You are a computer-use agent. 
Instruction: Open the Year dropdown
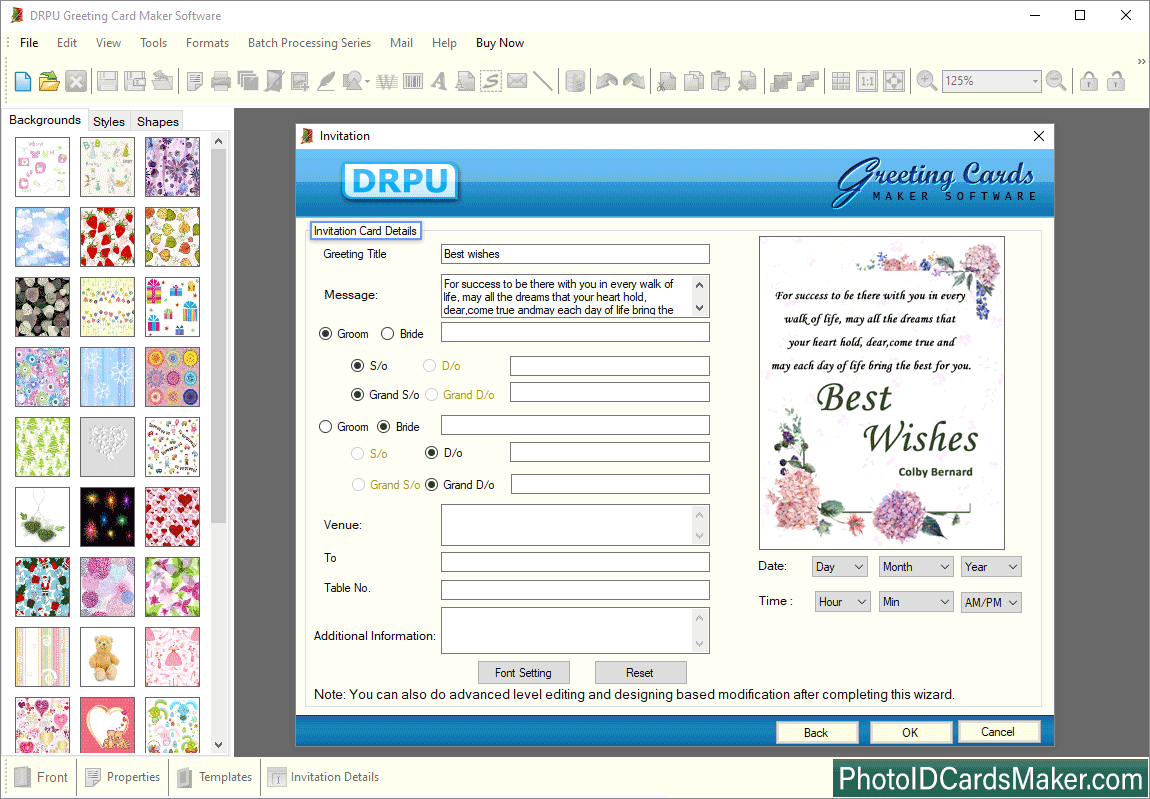point(992,566)
